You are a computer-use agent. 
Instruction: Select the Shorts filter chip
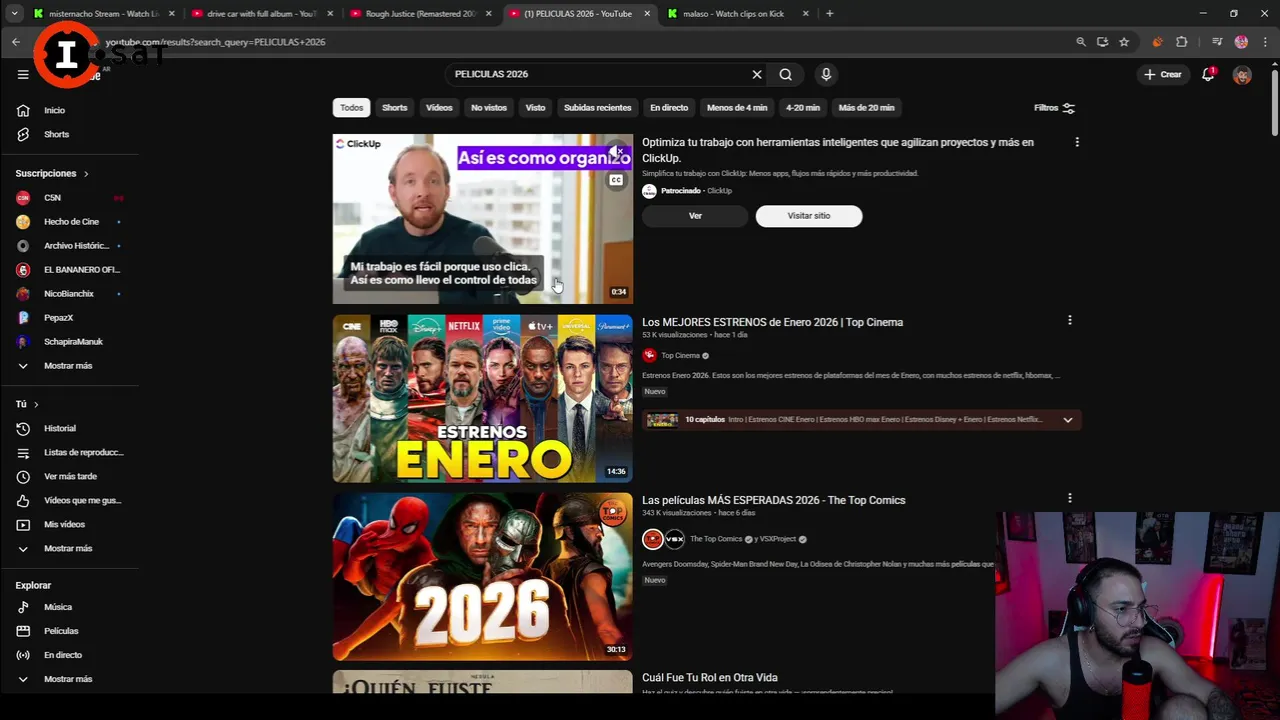pos(395,107)
